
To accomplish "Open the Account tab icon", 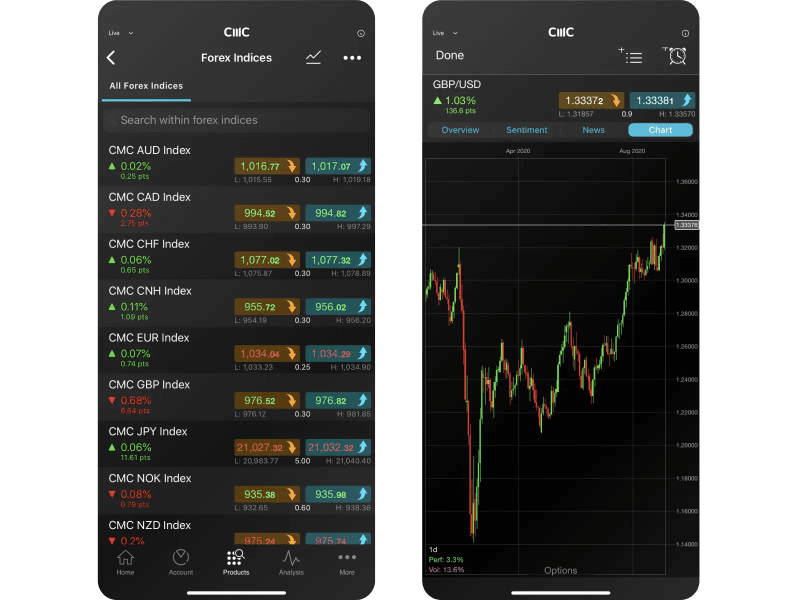I will point(181,562).
